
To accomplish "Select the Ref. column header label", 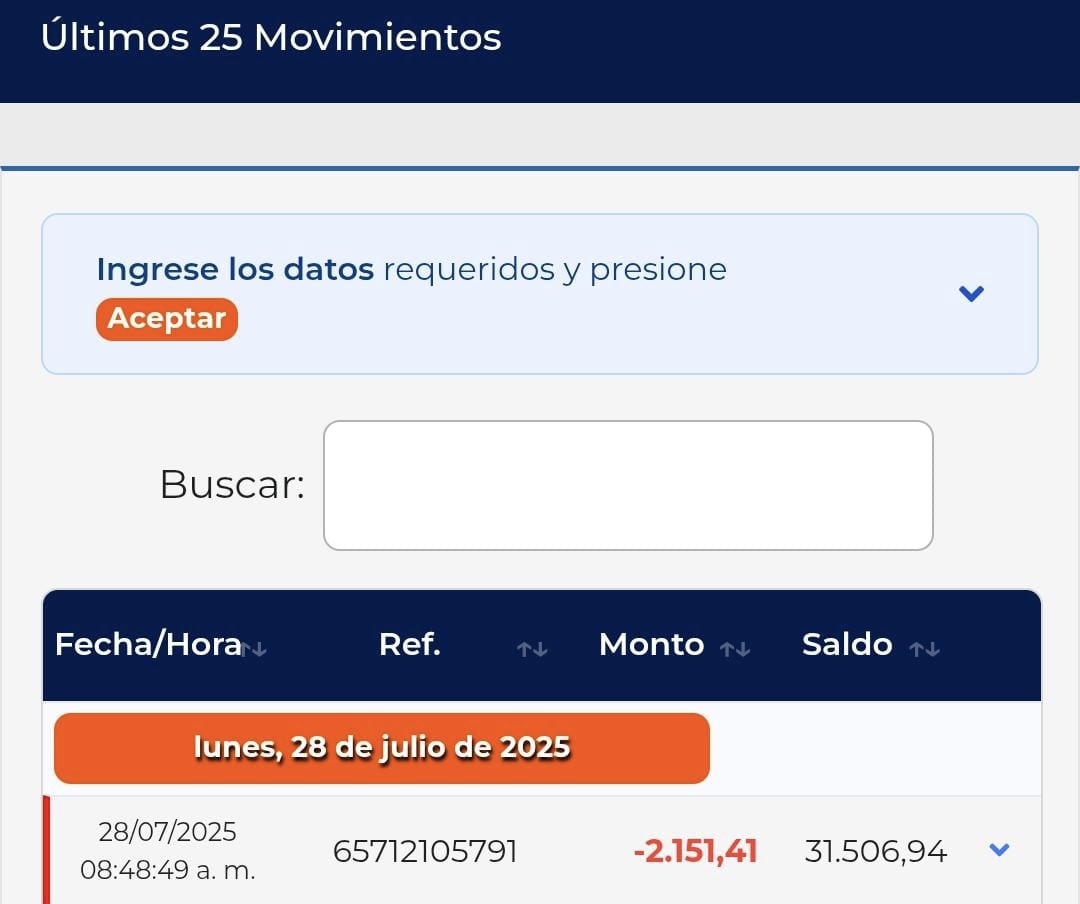I will [410, 645].
